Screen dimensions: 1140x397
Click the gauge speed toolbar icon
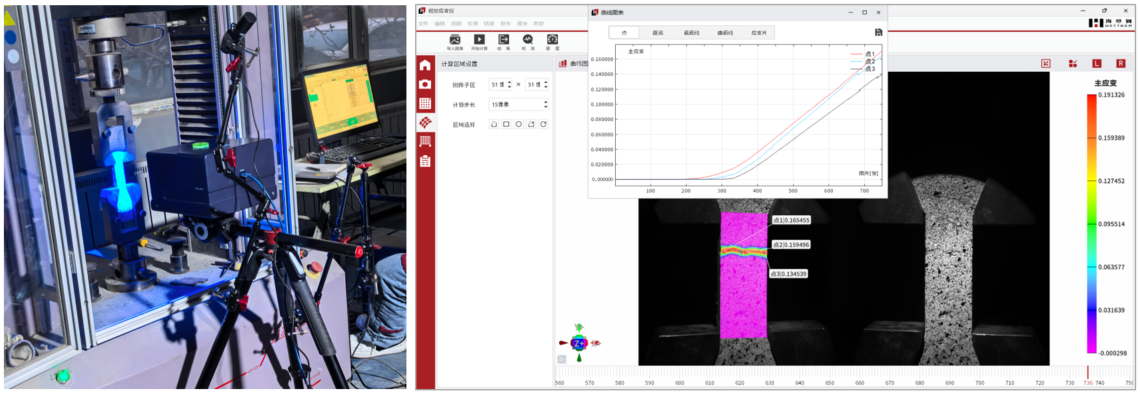(553, 39)
